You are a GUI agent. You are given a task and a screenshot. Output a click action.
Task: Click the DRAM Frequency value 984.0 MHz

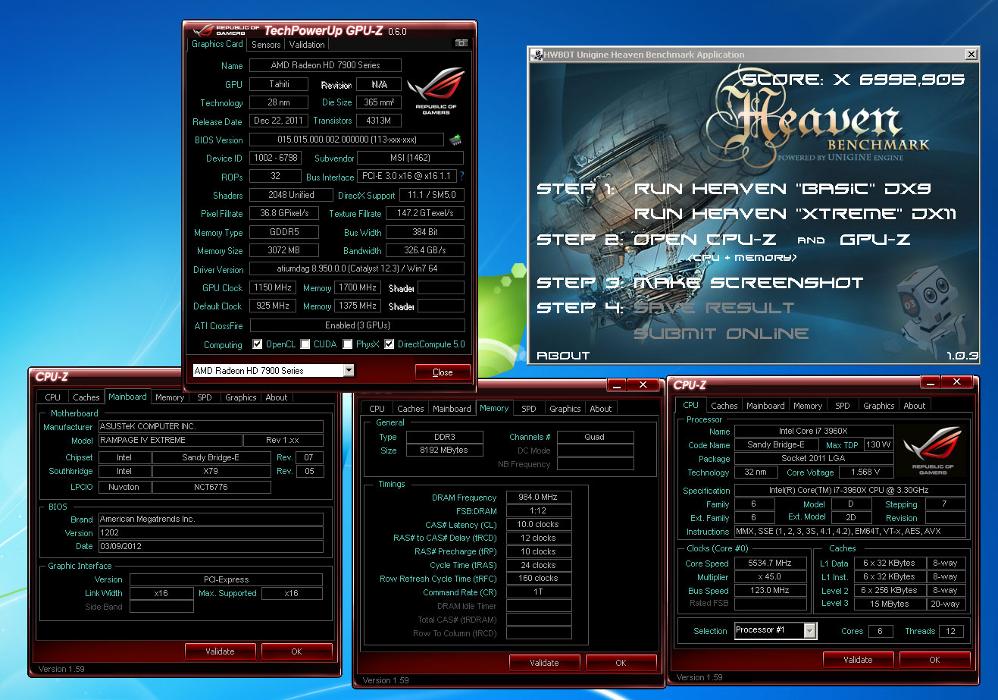538,497
